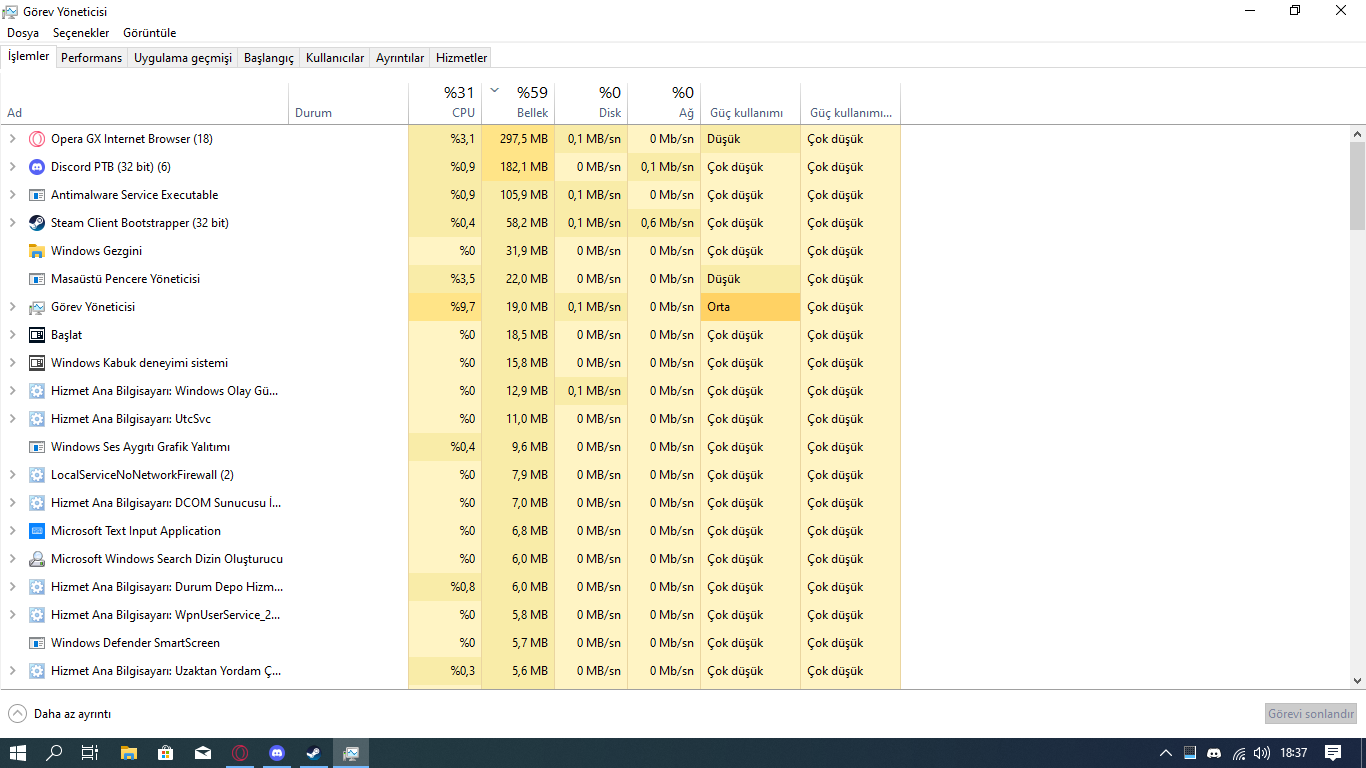This screenshot has height=768, width=1366.
Task: Click the vertical scrollbar thumb
Action: (1357, 186)
